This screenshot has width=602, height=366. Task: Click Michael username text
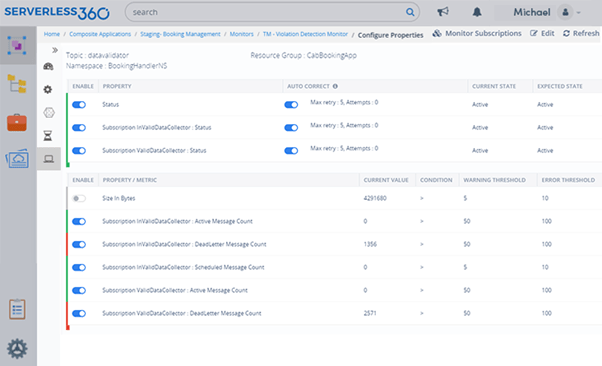click(x=532, y=12)
